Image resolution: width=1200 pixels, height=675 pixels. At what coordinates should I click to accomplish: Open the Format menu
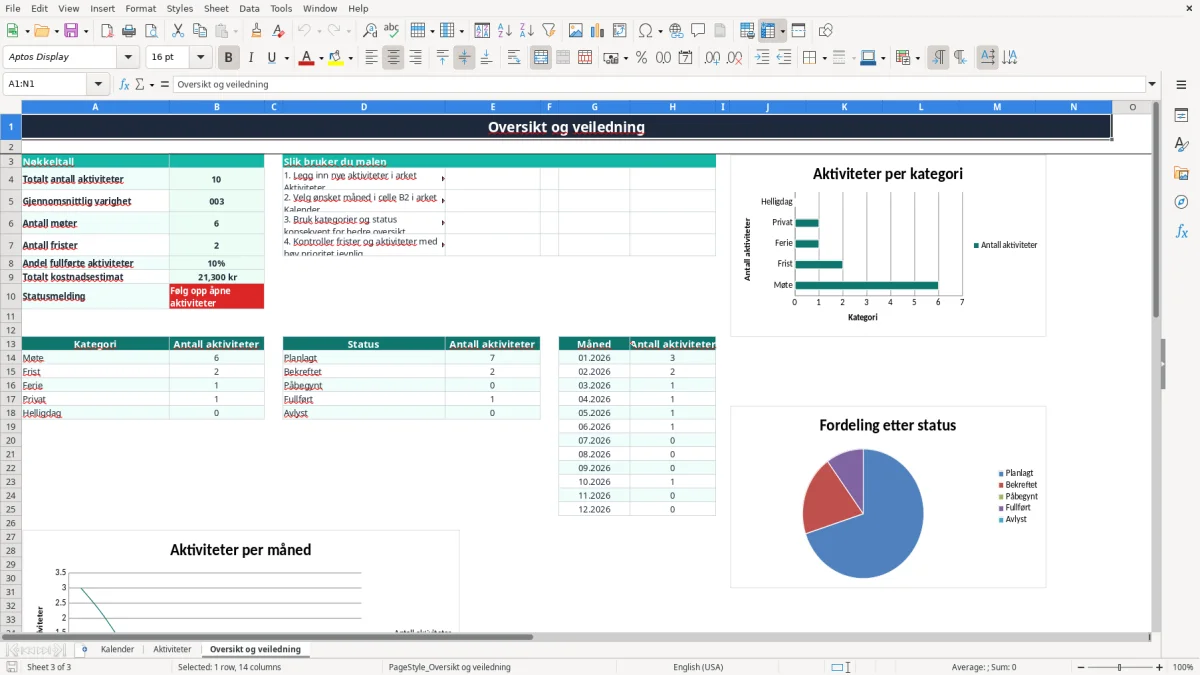point(141,8)
